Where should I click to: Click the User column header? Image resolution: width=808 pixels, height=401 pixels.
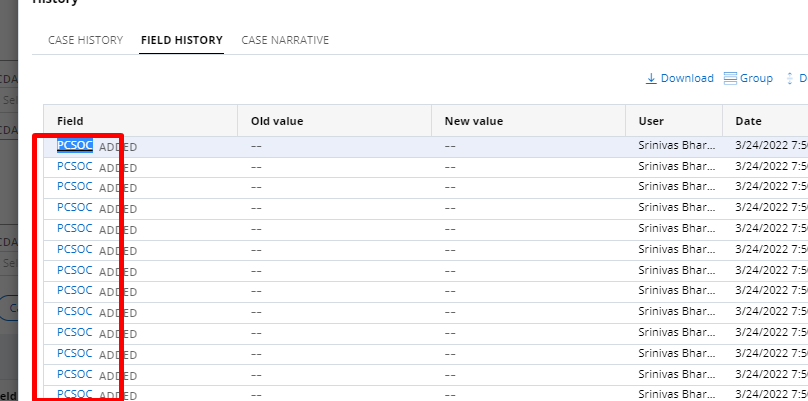(651, 121)
